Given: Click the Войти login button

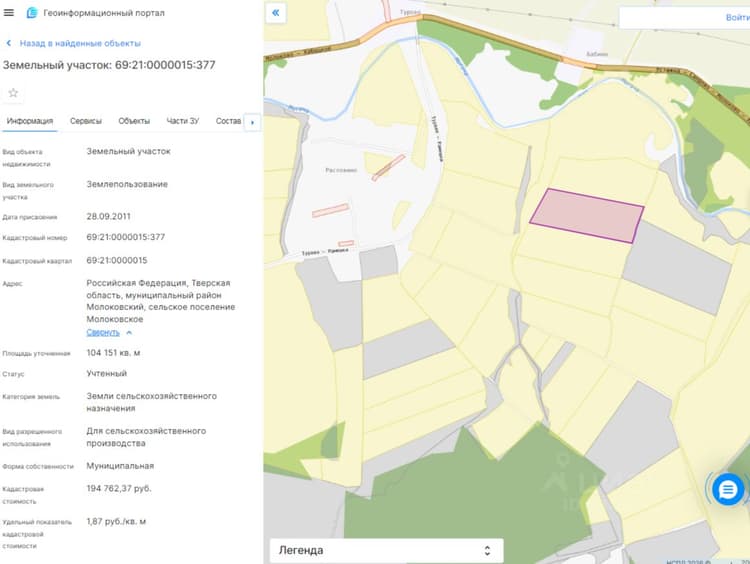Looking at the screenshot, I should [737, 18].
